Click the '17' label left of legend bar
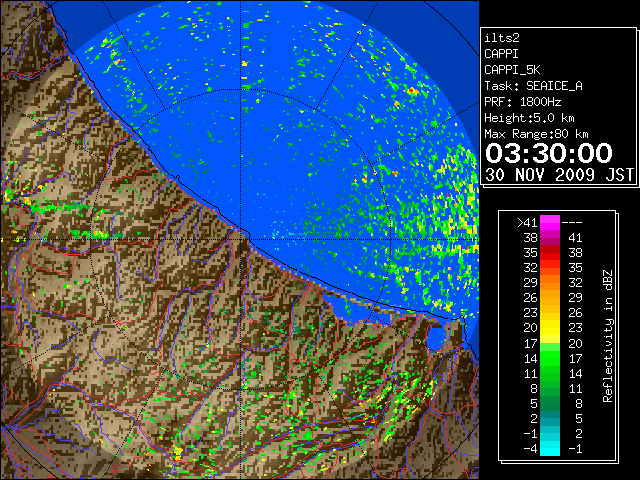640x480 pixels. 530,343
